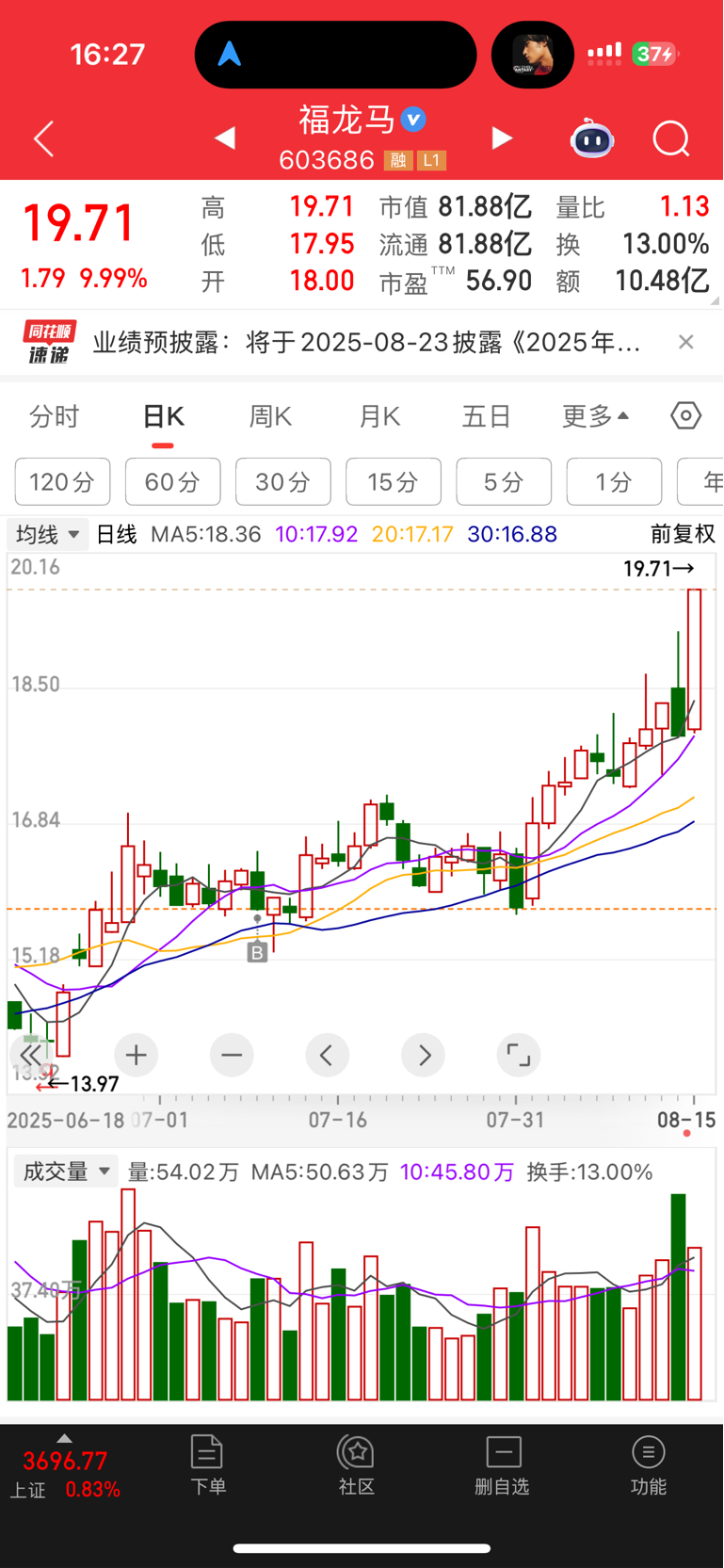Open the 同花顺速递 news logo

(49, 343)
